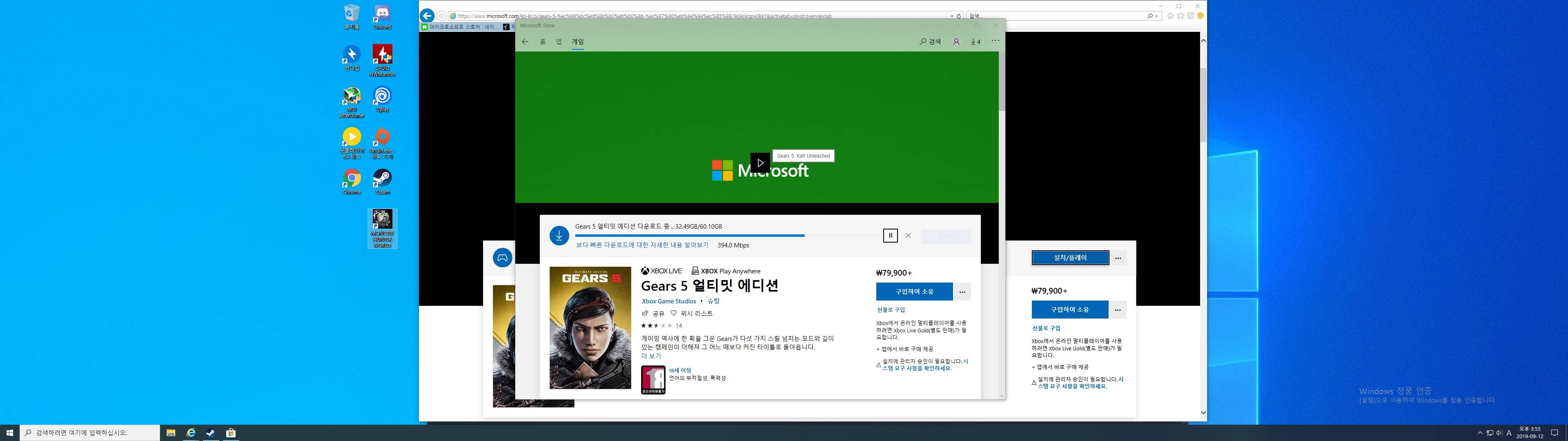
Task: Open the Store downloads queue icon
Action: (x=976, y=41)
